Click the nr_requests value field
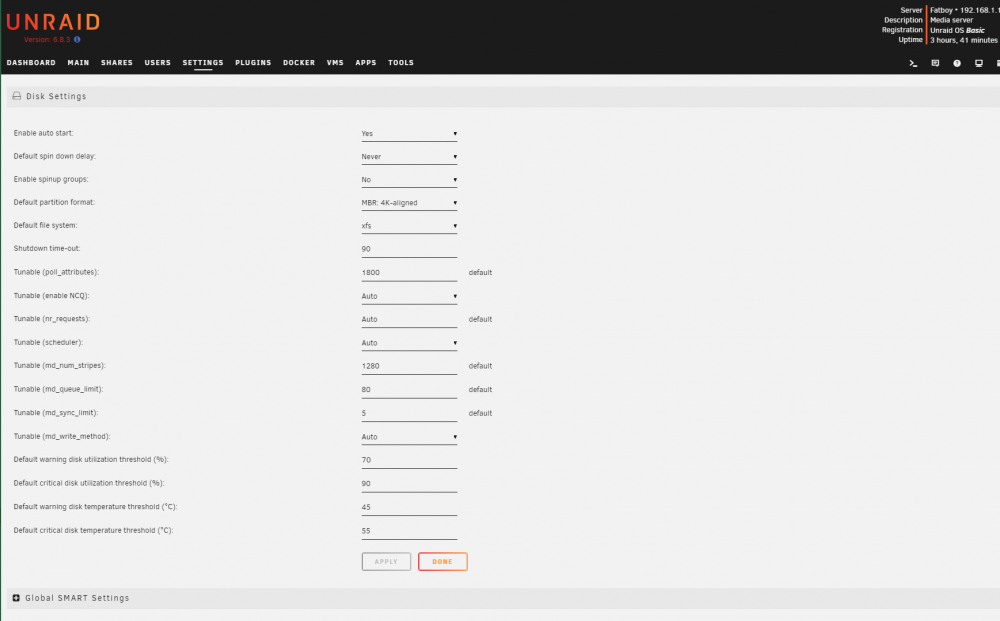Screen dimensions: 1000x621 coord(409,319)
